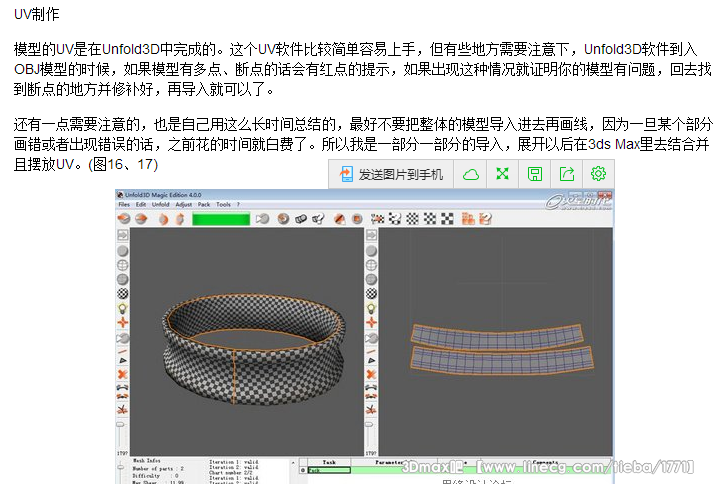Click the orange X icon in 3D view sidebar

click(122, 374)
